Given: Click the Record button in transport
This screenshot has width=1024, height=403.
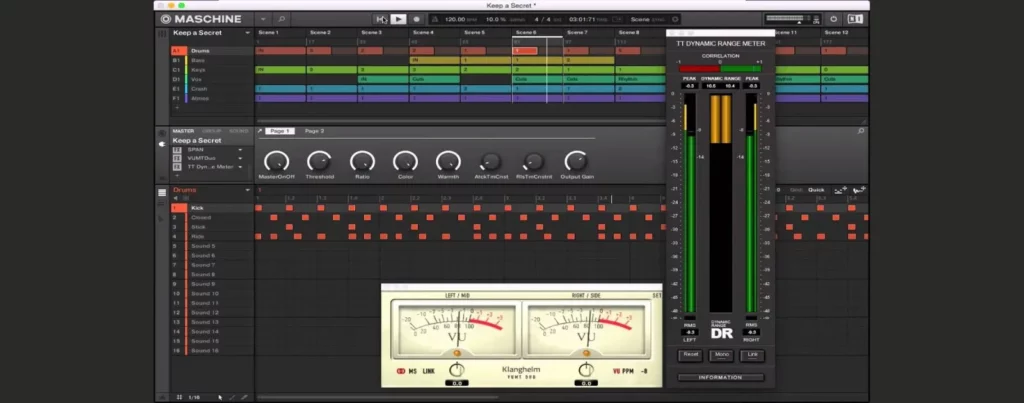Looking at the screenshot, I should pyautogui.click(x=416, y=19).
